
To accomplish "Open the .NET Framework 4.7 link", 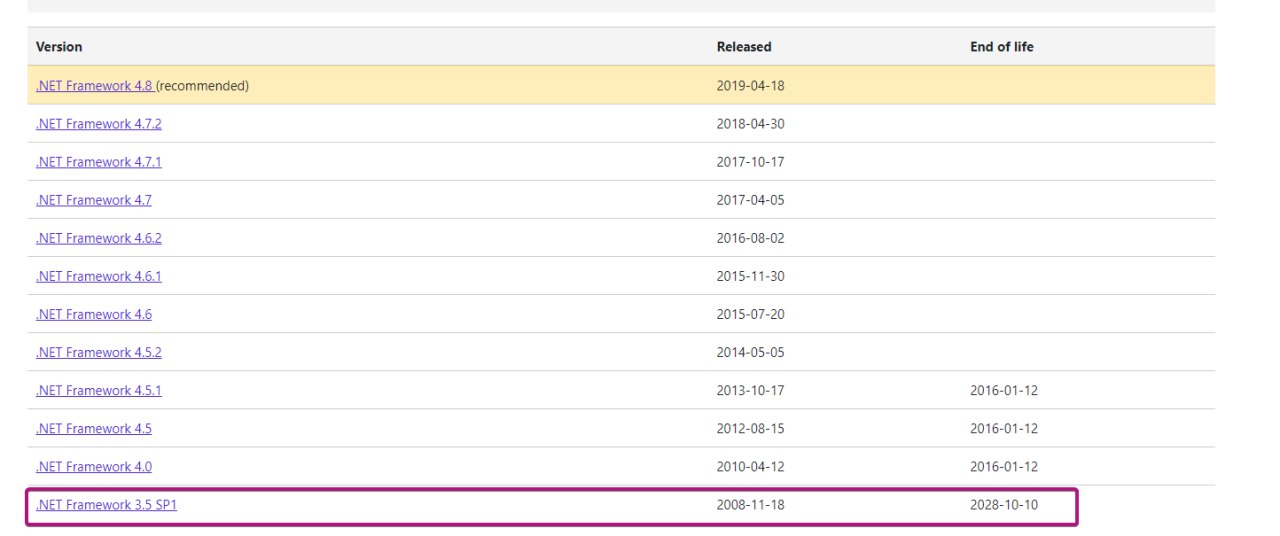I will tap(94, 200).
